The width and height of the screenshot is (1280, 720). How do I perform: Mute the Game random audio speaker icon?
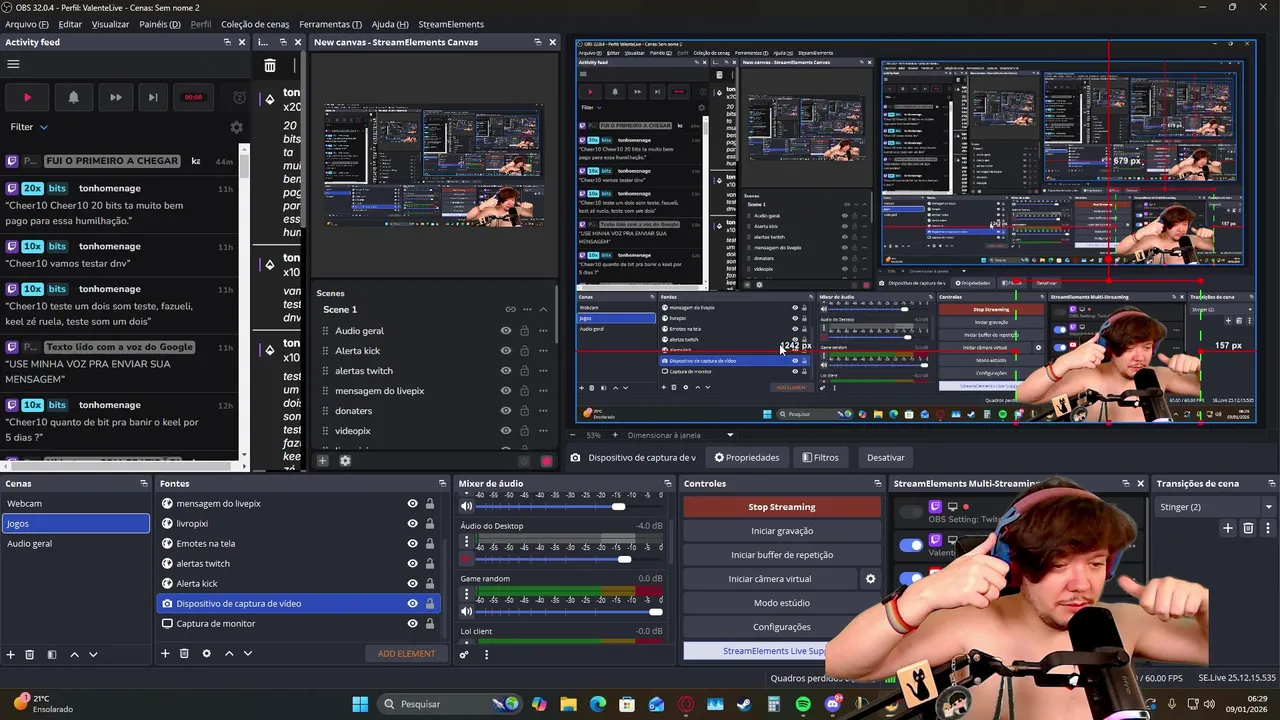click(466, 611)
